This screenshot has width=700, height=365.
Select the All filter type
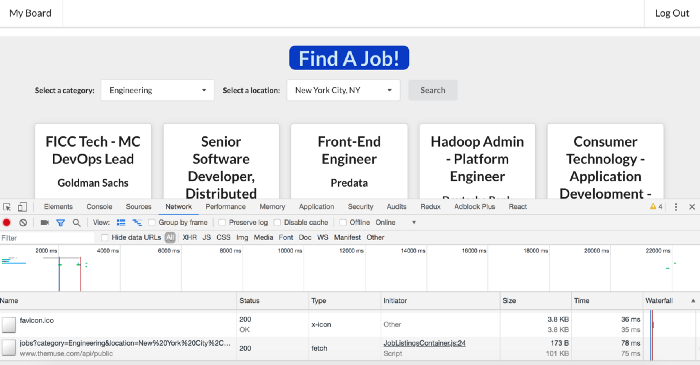click(x=170, y=237)
